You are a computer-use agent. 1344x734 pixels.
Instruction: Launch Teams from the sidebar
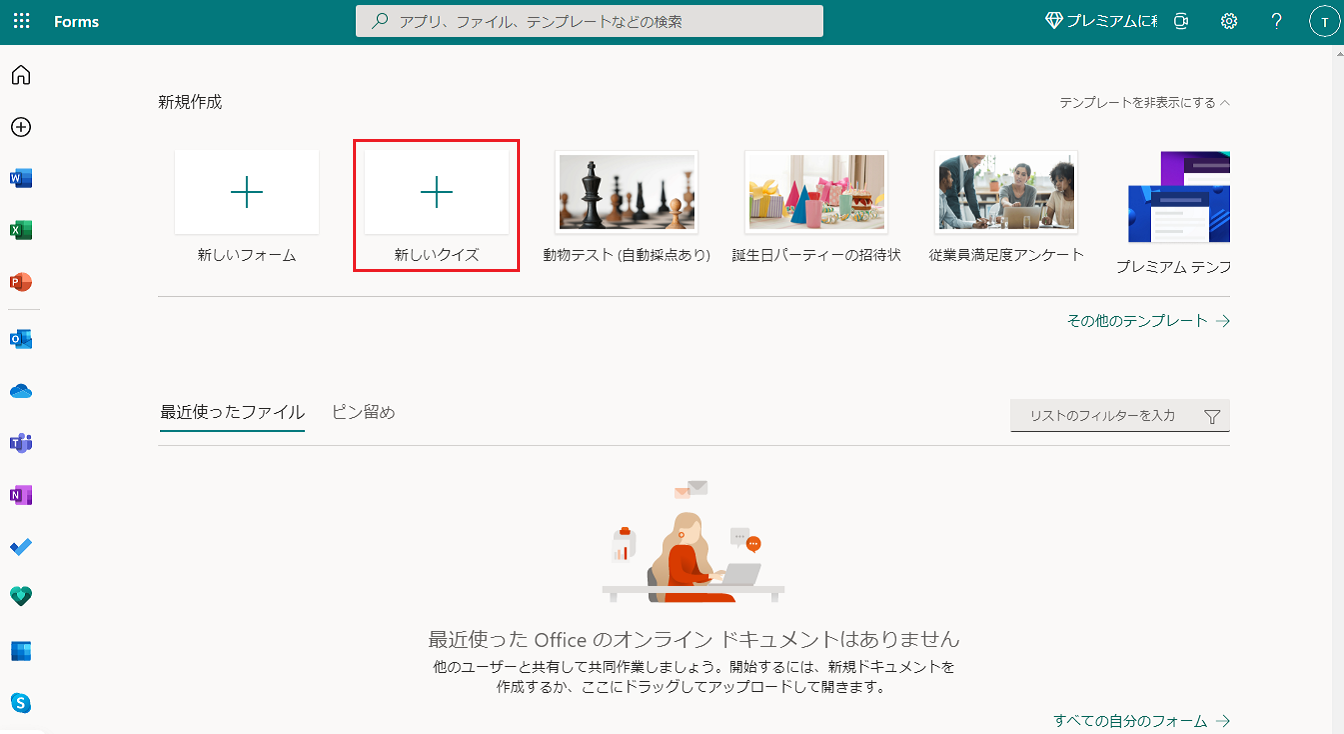pyautogui.click(x=21, y=444)
